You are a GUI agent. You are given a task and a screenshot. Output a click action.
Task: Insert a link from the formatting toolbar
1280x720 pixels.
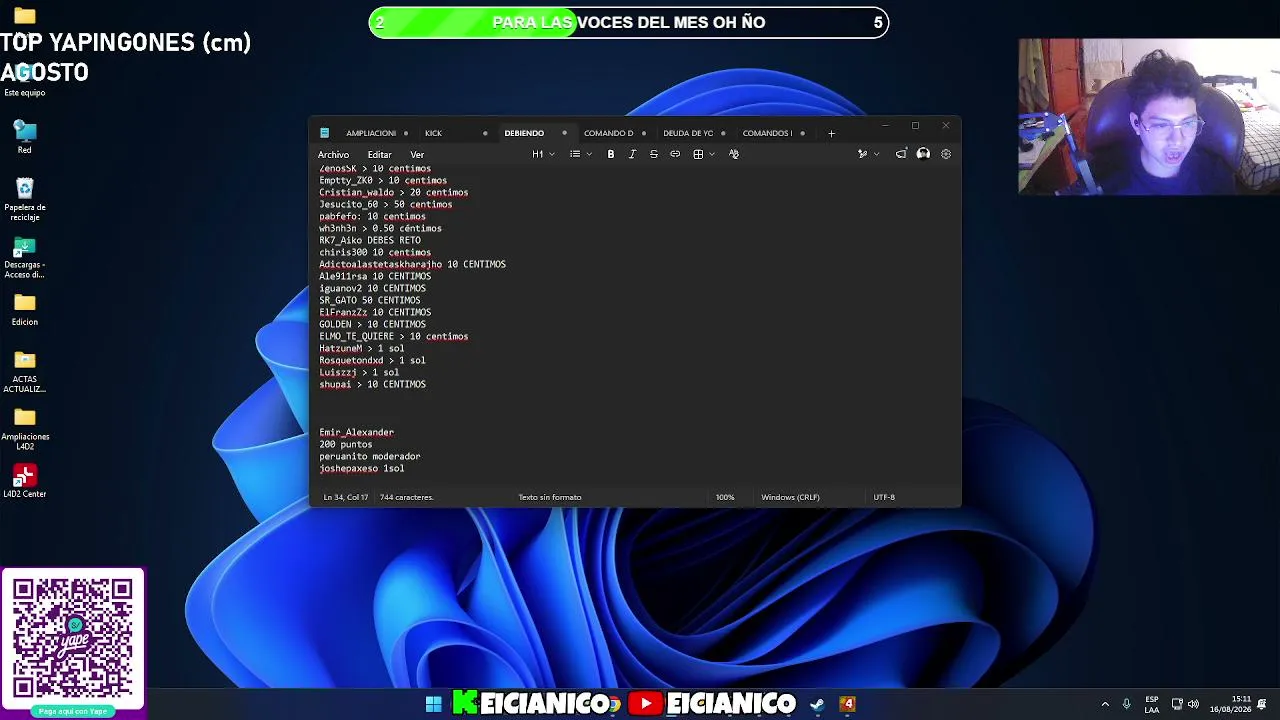click(x=675, y=154)
